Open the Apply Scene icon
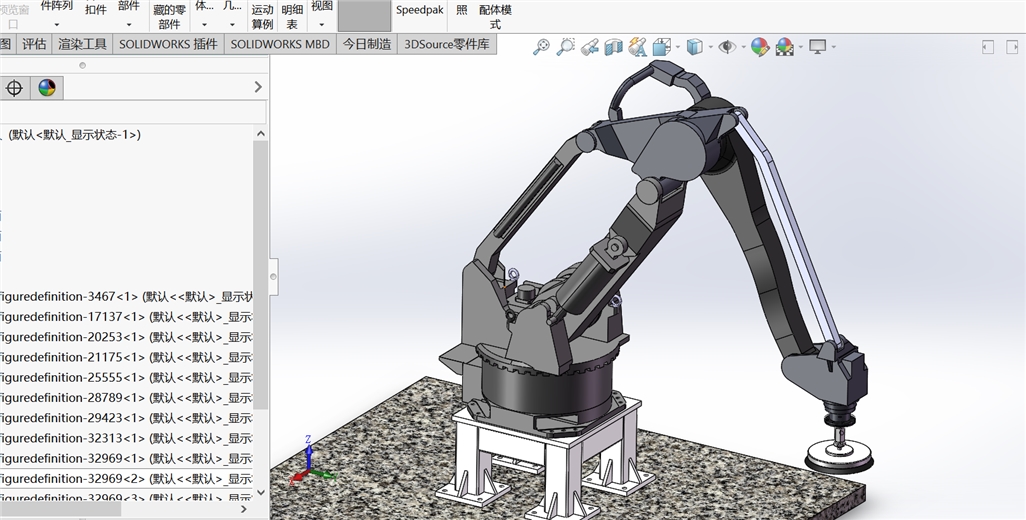The width and height of the screenshot is (1026, 520). pyautogui.click(x=784, y=46)
